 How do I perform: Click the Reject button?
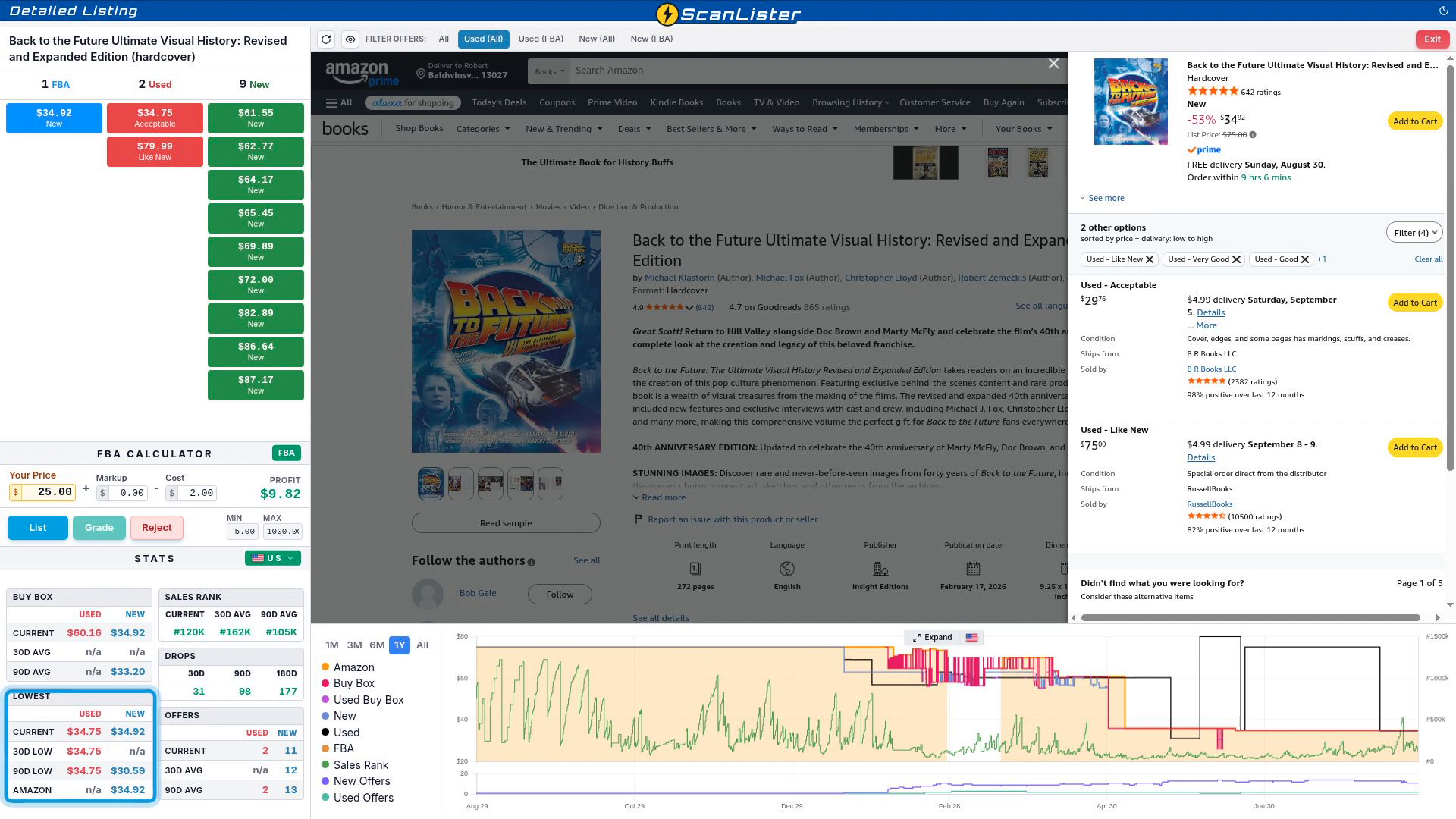point(157,528)
